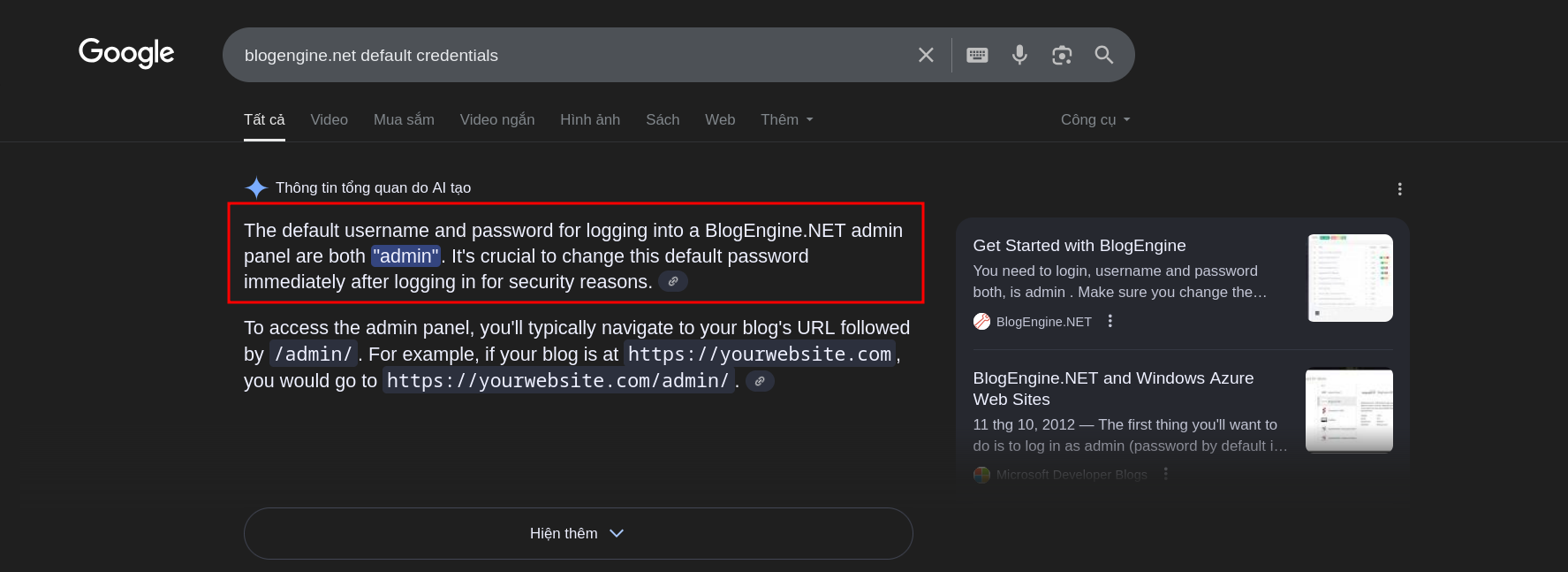Image resolution: width=1568 pixels, height=572 pixels.
Task: Open Google Lens image search
Action: (x=1062, y=55)
